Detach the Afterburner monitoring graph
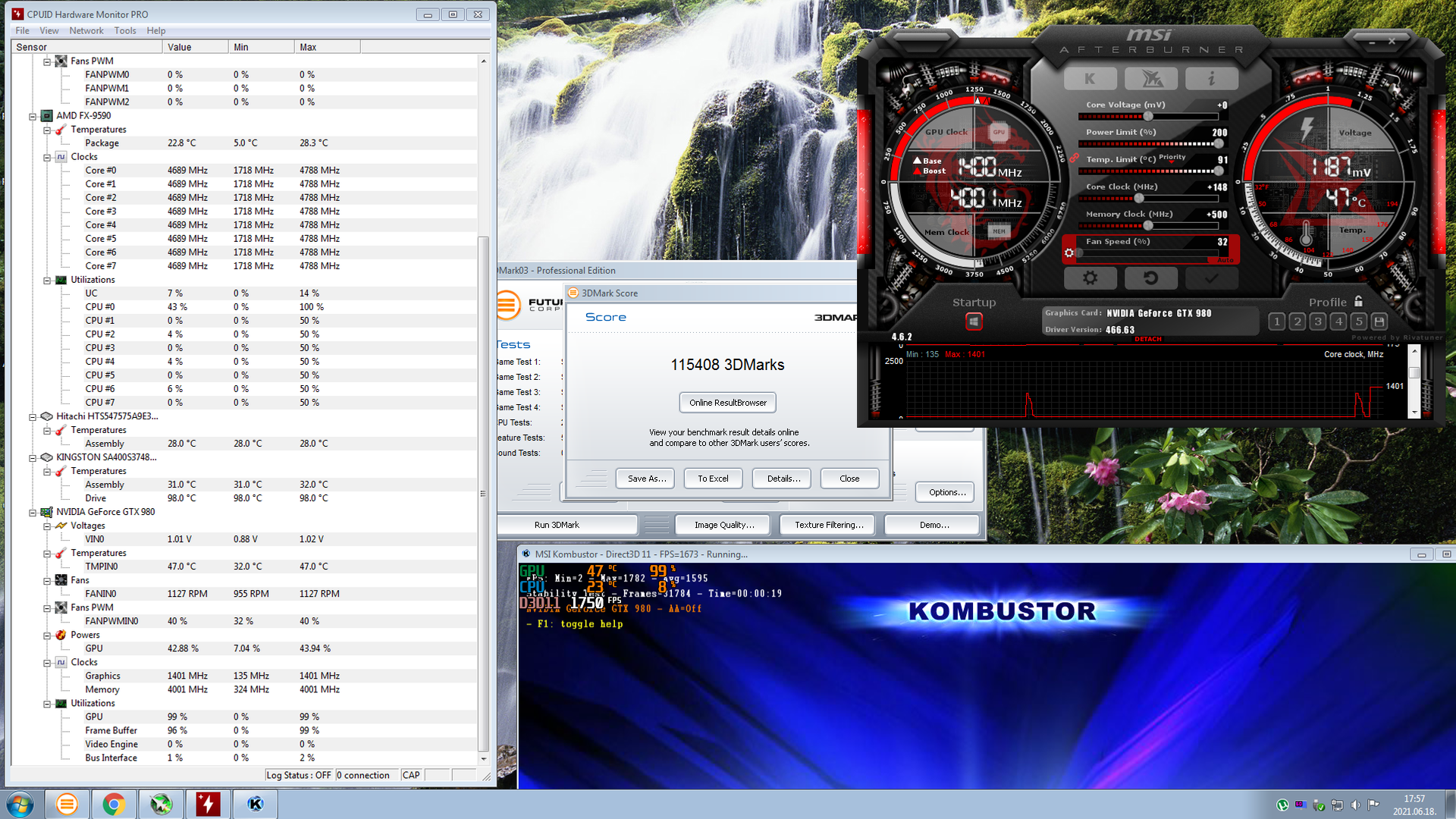Viewport: 1456px width, 819px height. pyautogui.click(x=1148, y=339)
